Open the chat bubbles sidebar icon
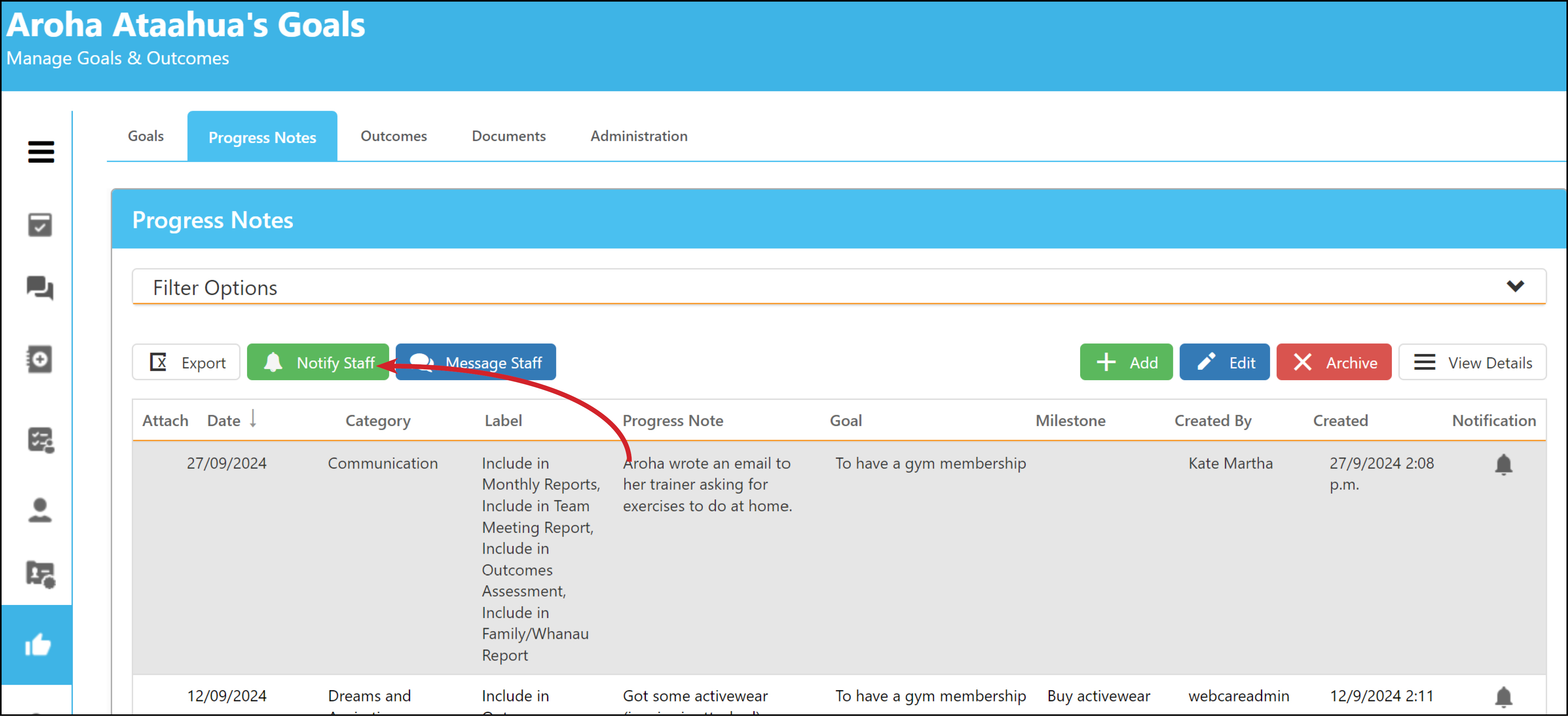The image size is (1568, 716). point(40,287)
